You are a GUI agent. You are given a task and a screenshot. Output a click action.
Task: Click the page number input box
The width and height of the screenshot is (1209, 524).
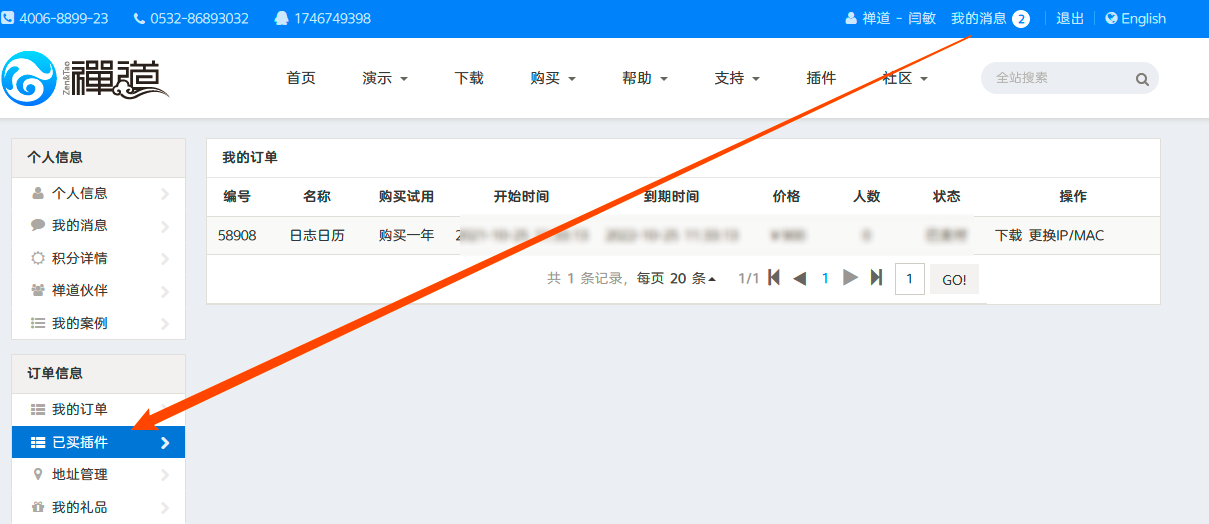[909, 279]
